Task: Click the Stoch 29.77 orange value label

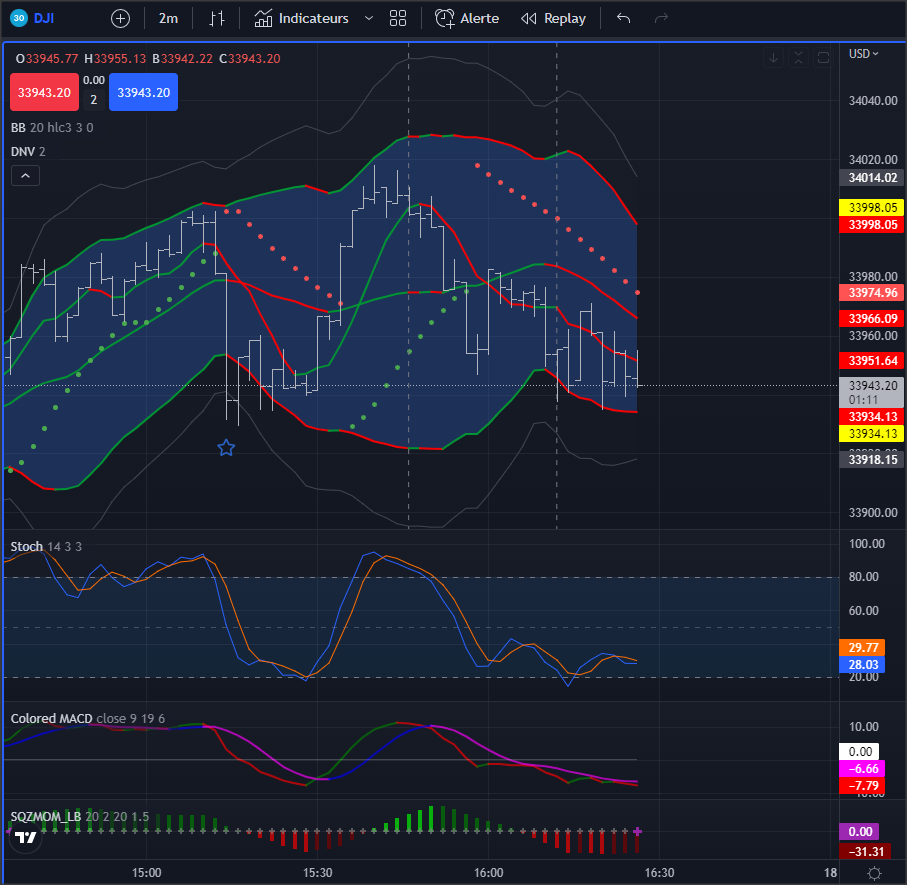Action: [x=862, y=648]
